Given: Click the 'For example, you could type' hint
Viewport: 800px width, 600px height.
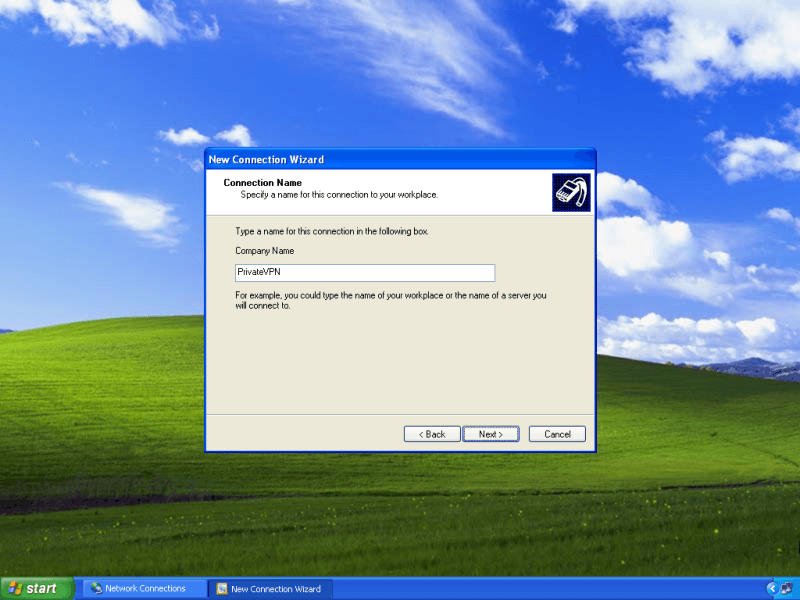Looking at the screenshot, I should pos(391,301).
